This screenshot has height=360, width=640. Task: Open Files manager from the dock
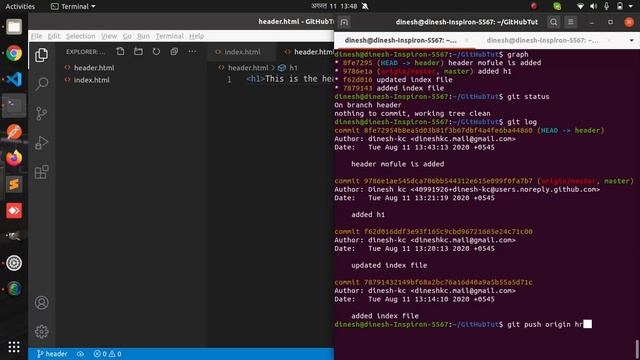click(14, 27)
